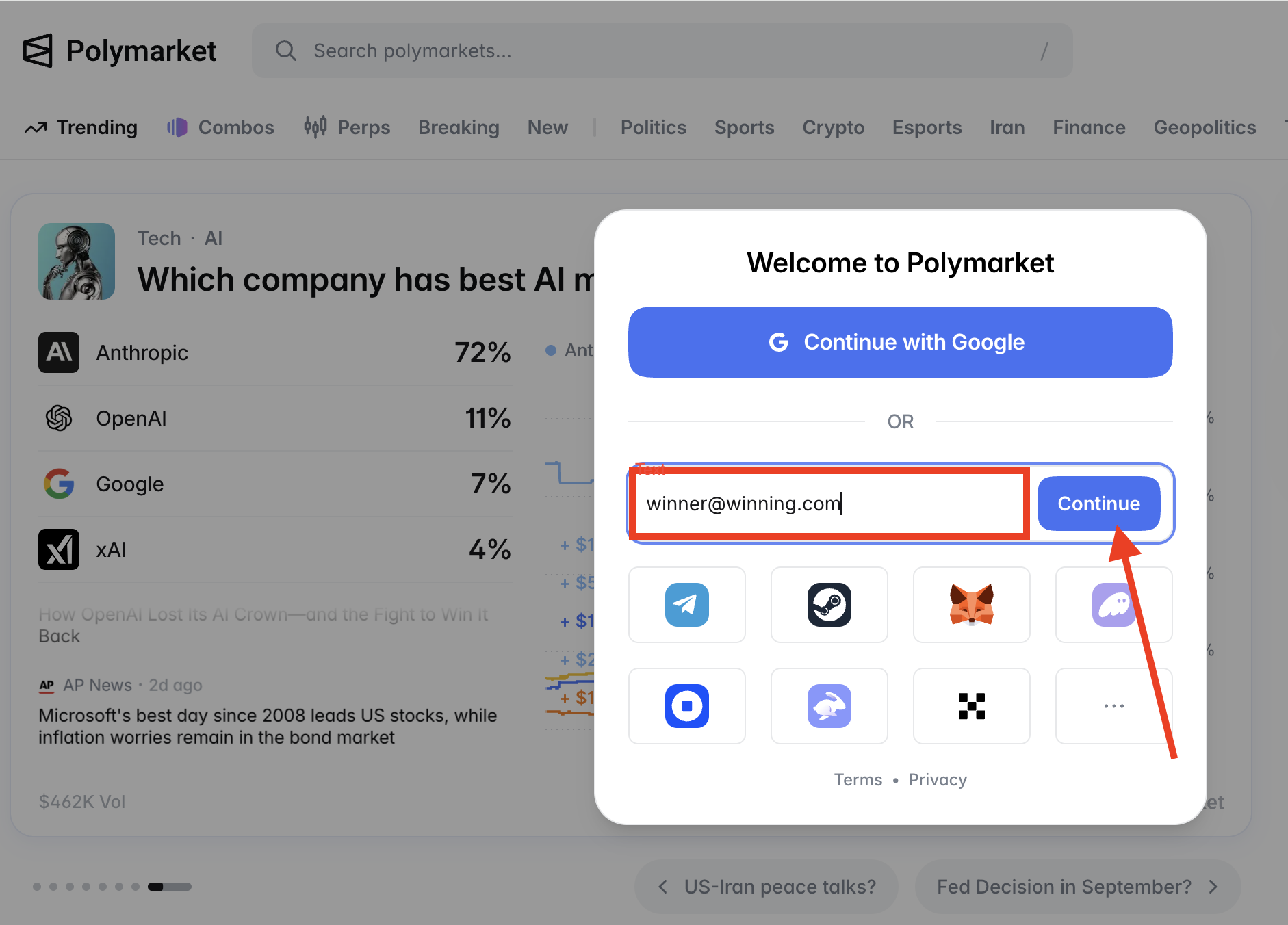Click the xAI logo icon

[x=59, y=549]
